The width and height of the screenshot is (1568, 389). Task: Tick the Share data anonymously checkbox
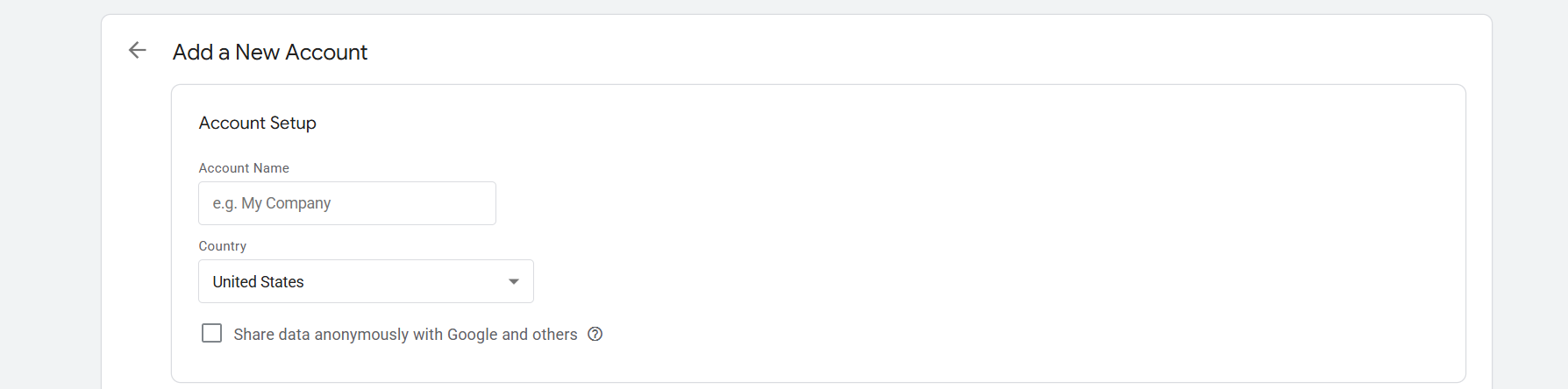click(x=211, y=334)
